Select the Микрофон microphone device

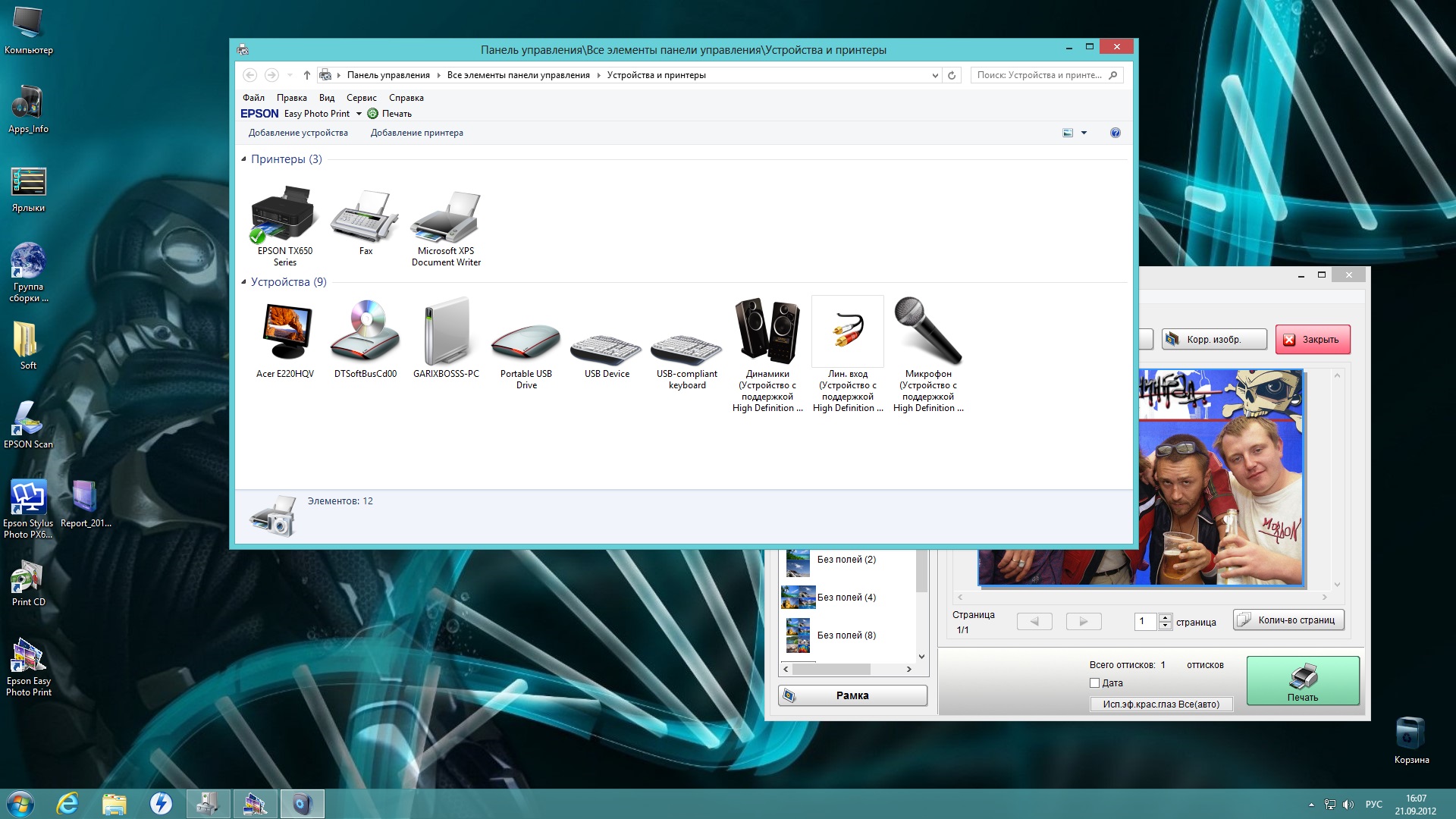tap(928, 355)
